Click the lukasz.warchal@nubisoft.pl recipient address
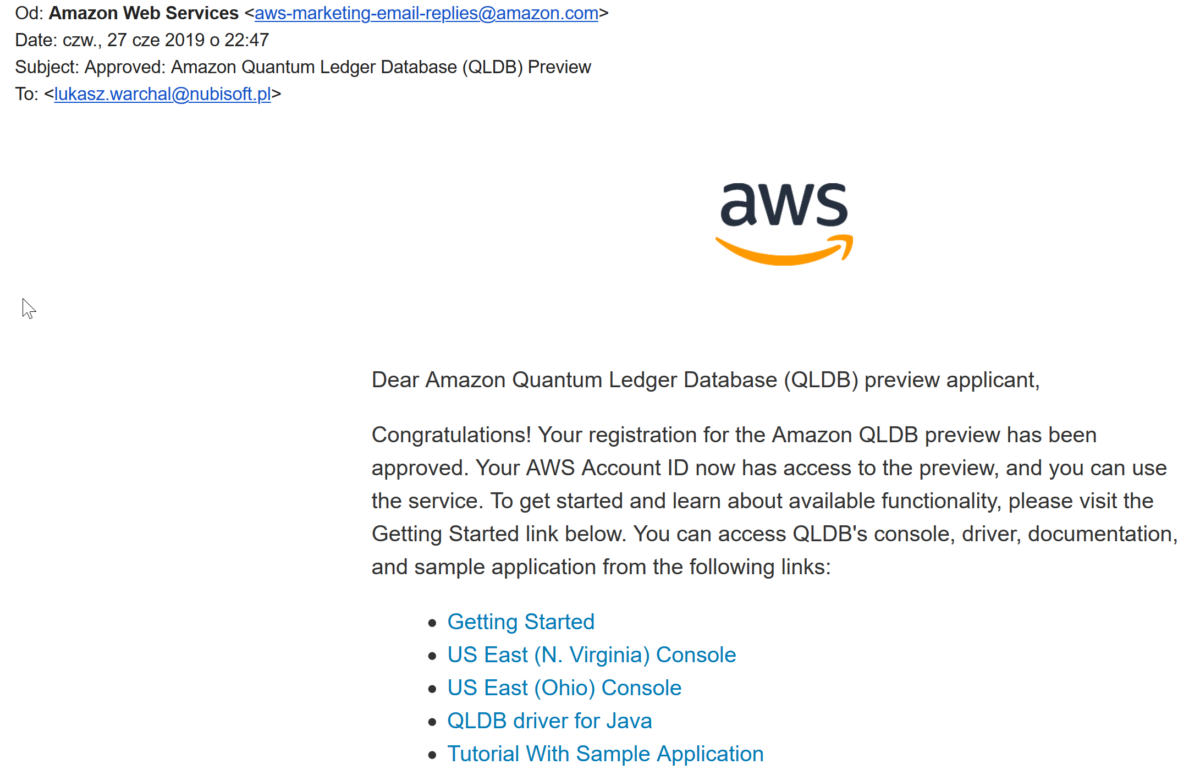This screenshot has width=1200, height=775. coord(162,95)
